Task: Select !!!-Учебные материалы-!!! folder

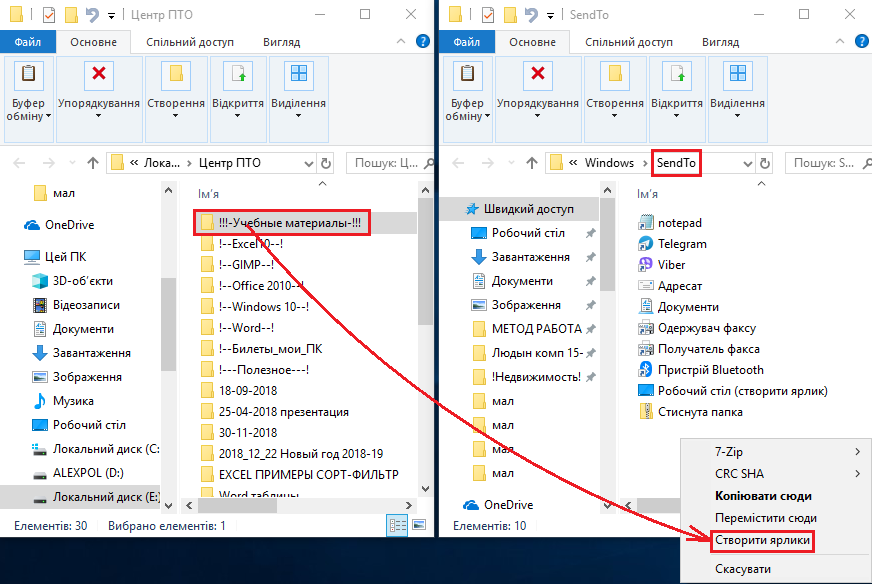Action: pyautogui.click(x=282, y=223)
